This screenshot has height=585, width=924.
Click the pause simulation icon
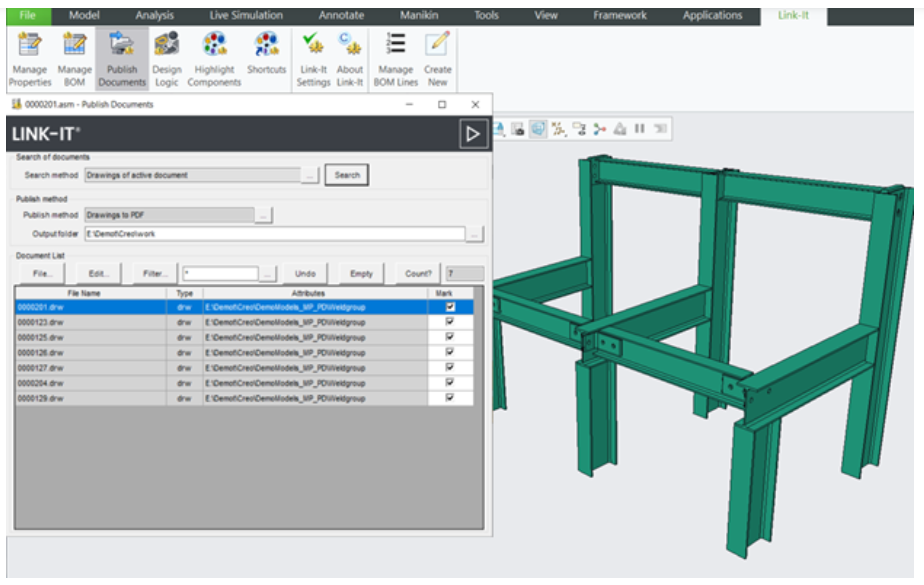coord(639,128)
